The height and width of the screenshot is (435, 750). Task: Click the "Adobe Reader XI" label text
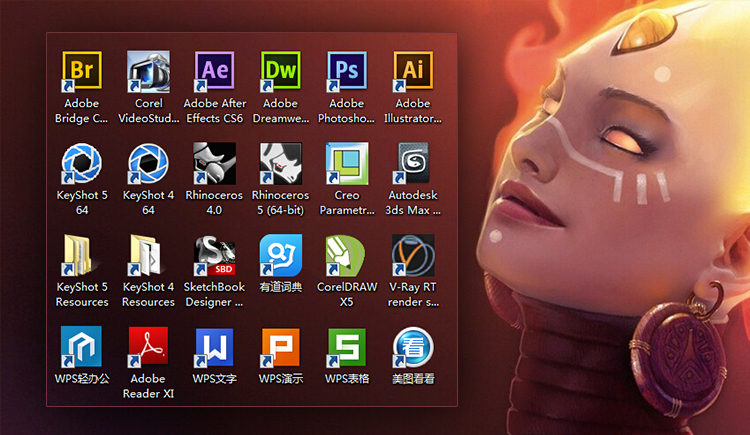148,386
